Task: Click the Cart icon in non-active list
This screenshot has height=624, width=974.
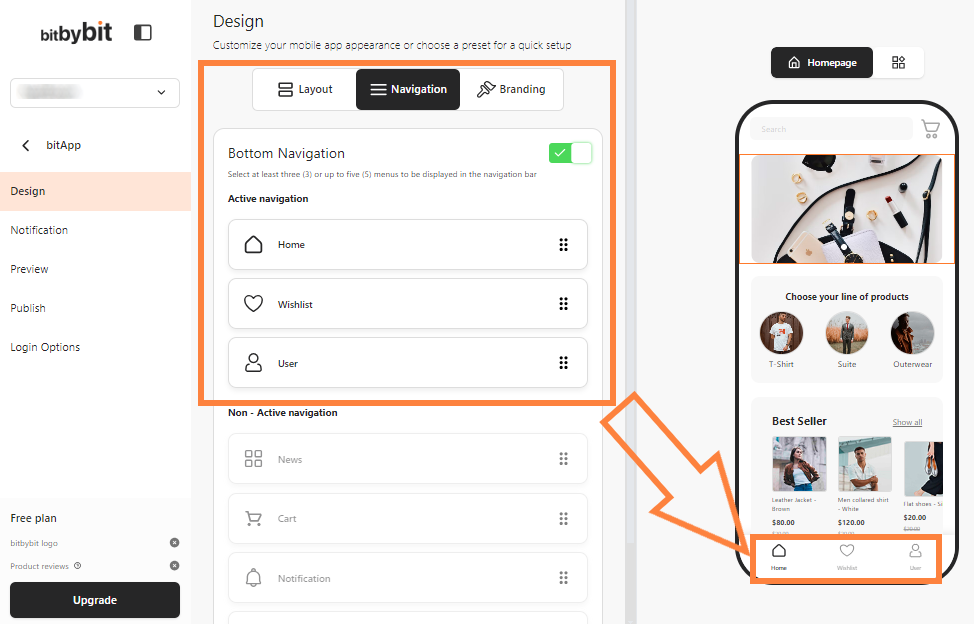Action: 253,518
